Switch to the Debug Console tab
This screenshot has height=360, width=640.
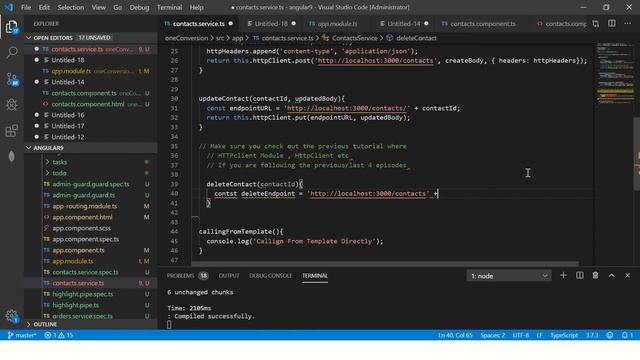click(x=270, y=276)
